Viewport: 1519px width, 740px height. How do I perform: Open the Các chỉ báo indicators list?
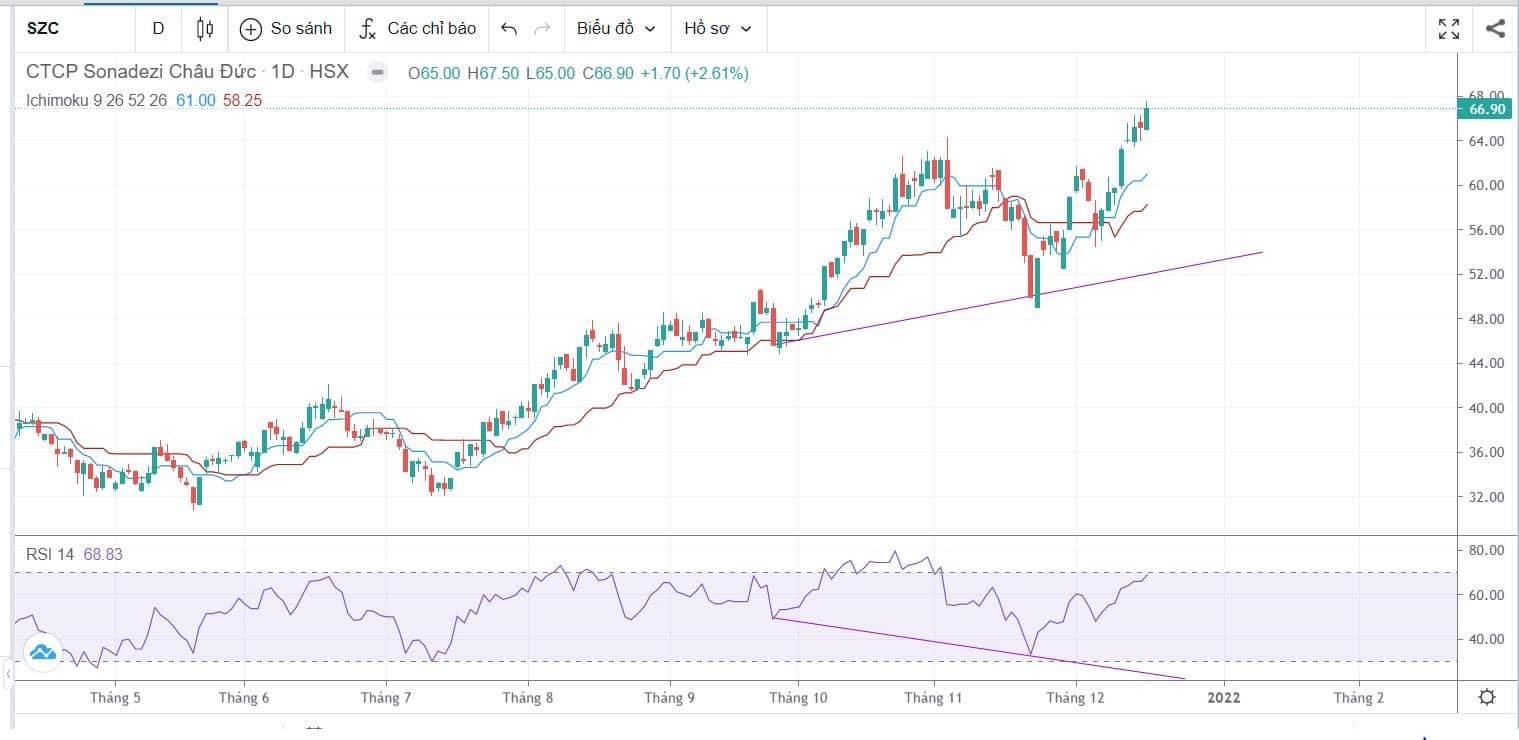[x=418, y=28]
